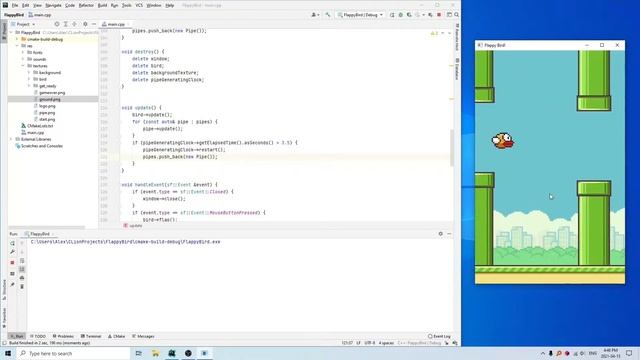Click Rerun icon in Run panel
Viewport: 640px width, 360px height.
(x=12, y=243)
